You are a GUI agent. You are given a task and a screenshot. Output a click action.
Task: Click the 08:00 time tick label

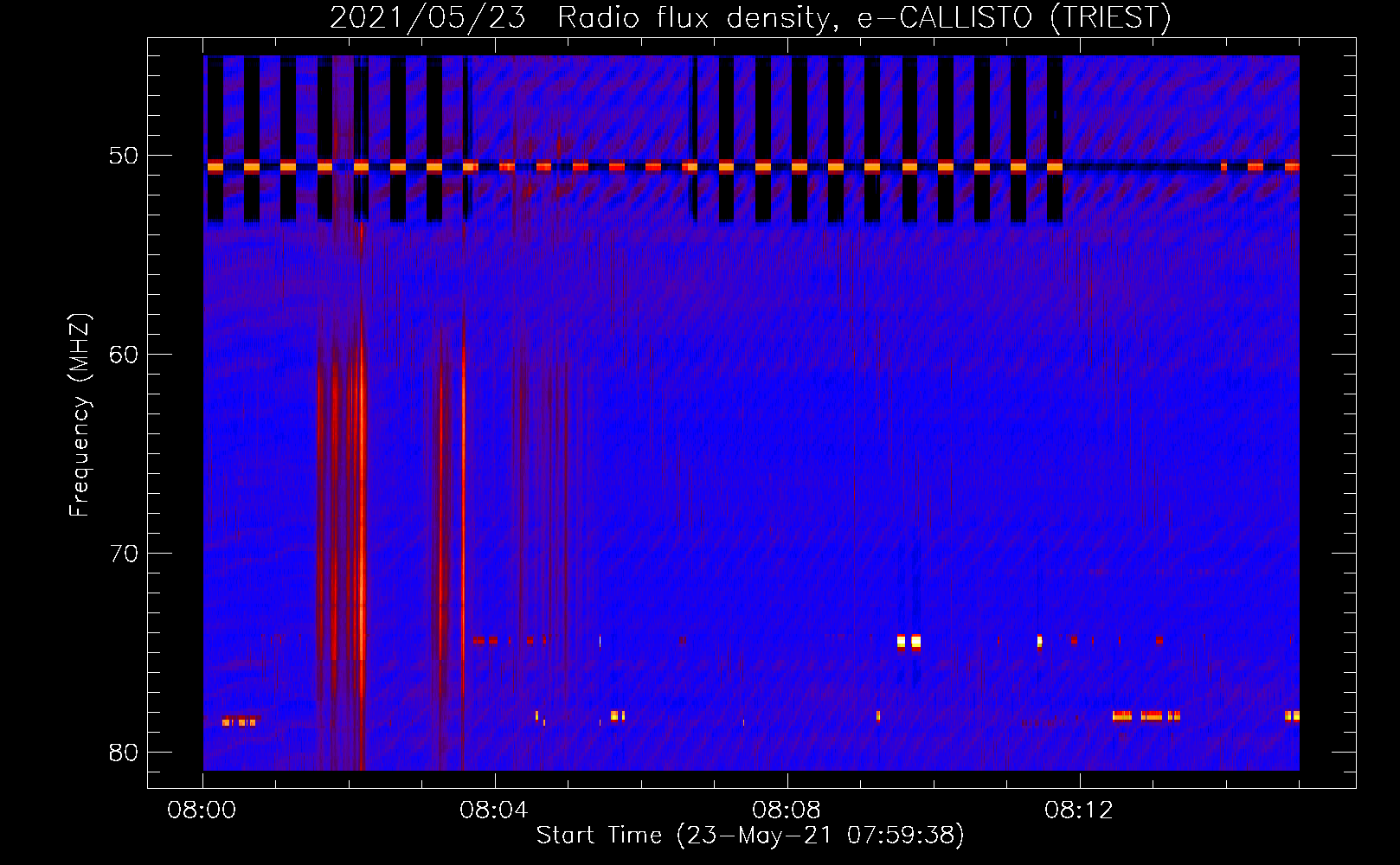202,811
